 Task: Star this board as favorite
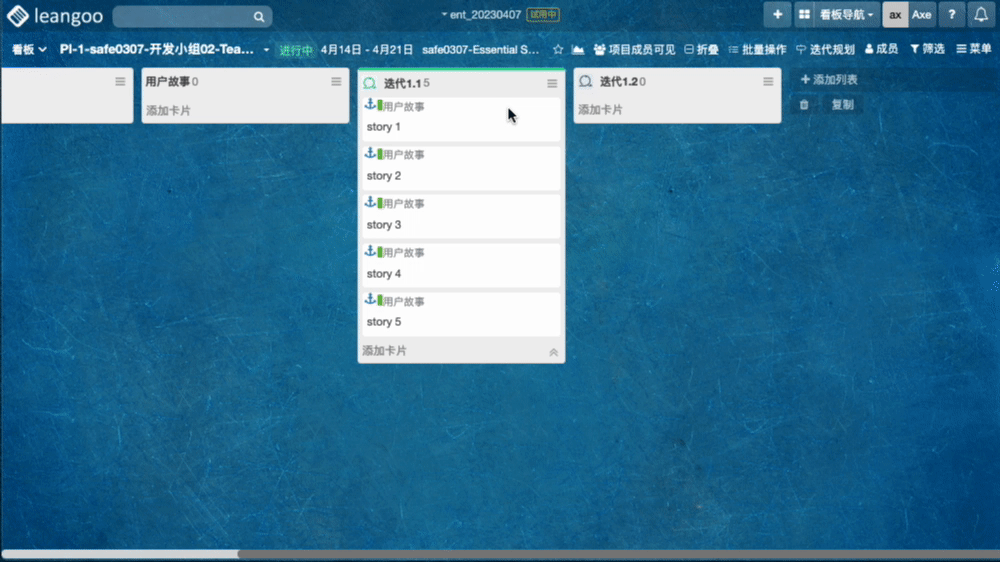(558, 49)
